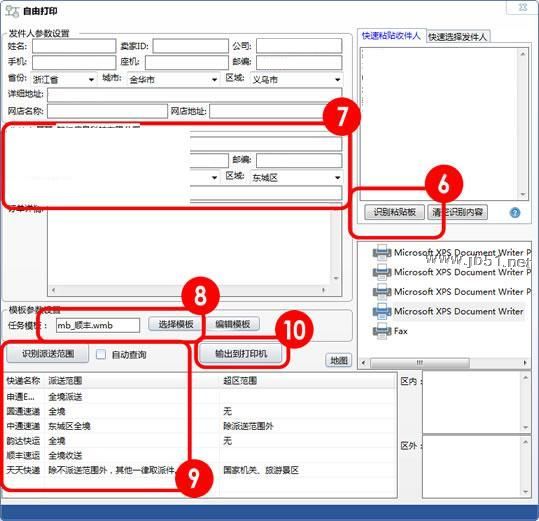Viewport: 539px width, 521px height.
Task: Click the 国家机关、旅游景区 cell
Action: 261,470
